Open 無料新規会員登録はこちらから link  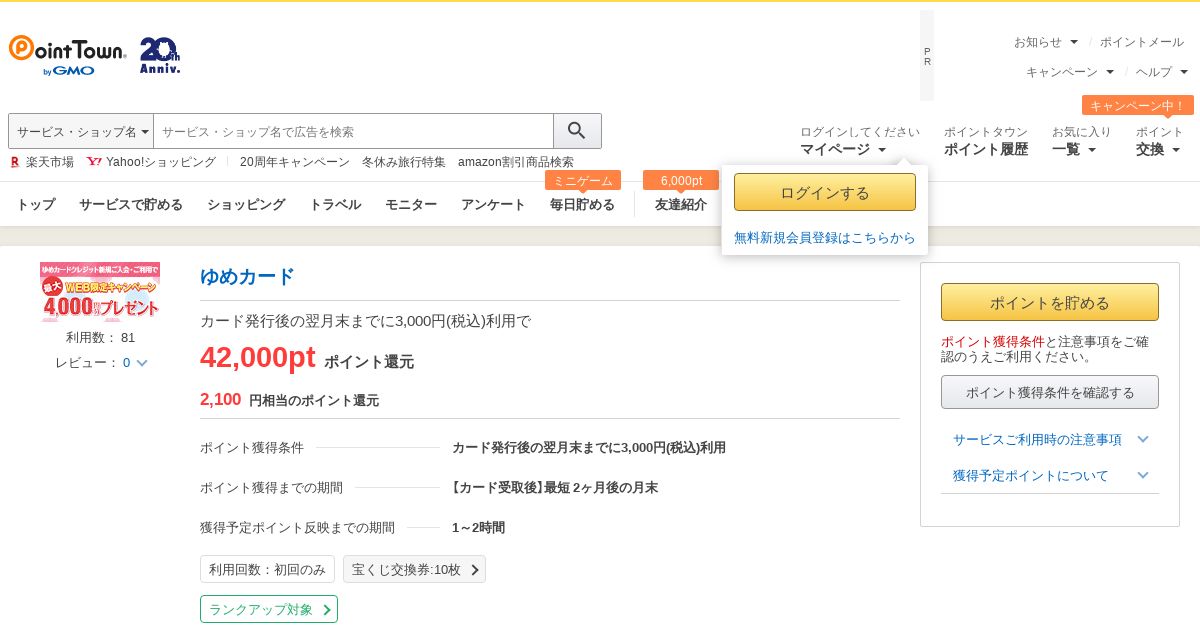[825, 237]
